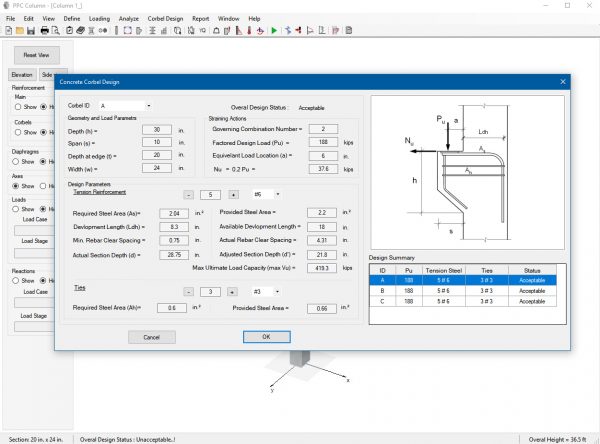Switch to the Elevation tab
This screenshot has height=444, width=600.
[x=22, y=74]
